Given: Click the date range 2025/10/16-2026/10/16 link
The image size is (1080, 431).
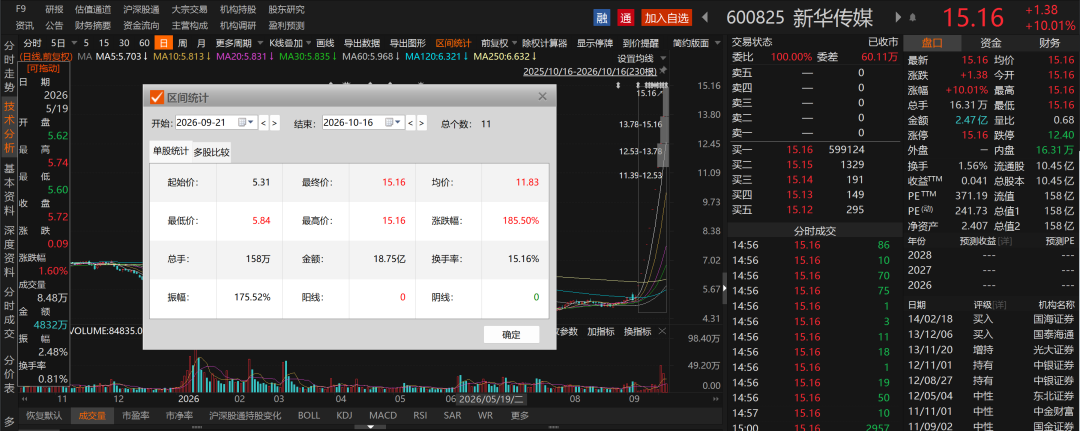Looking at the screenshot, I should coord(590,72).
